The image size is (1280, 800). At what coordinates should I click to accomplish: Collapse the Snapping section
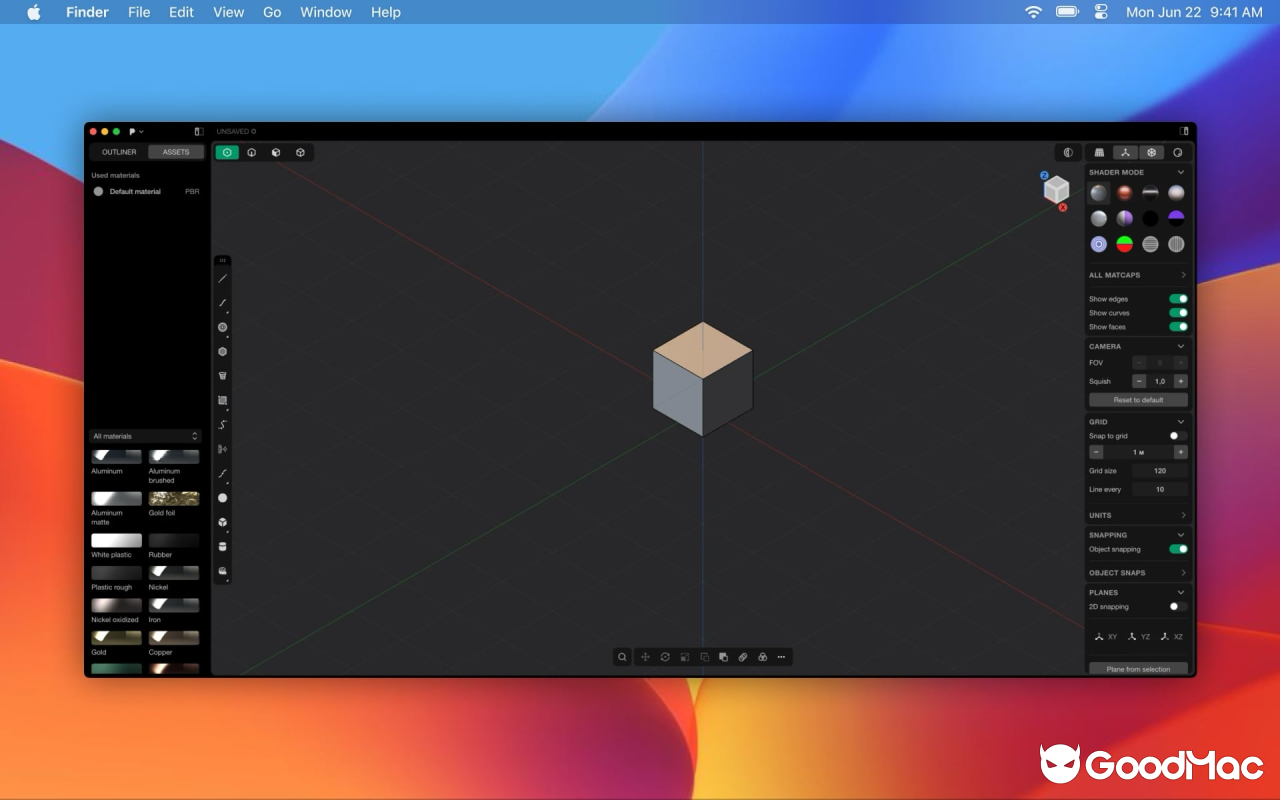(1181, 535)
